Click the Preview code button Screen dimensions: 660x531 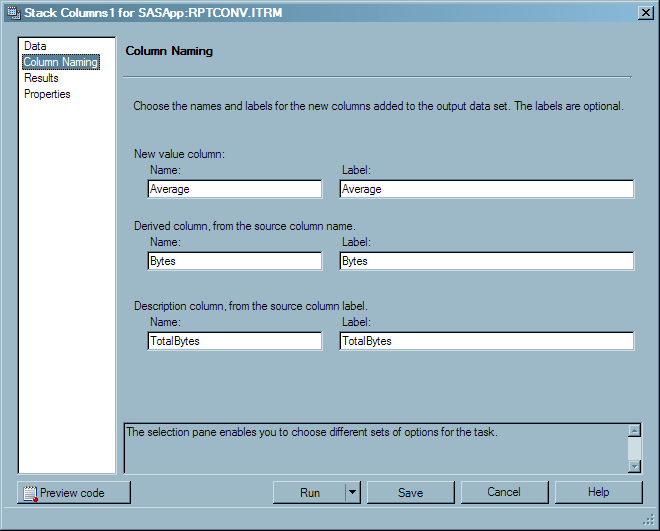[x=74, y=492]
